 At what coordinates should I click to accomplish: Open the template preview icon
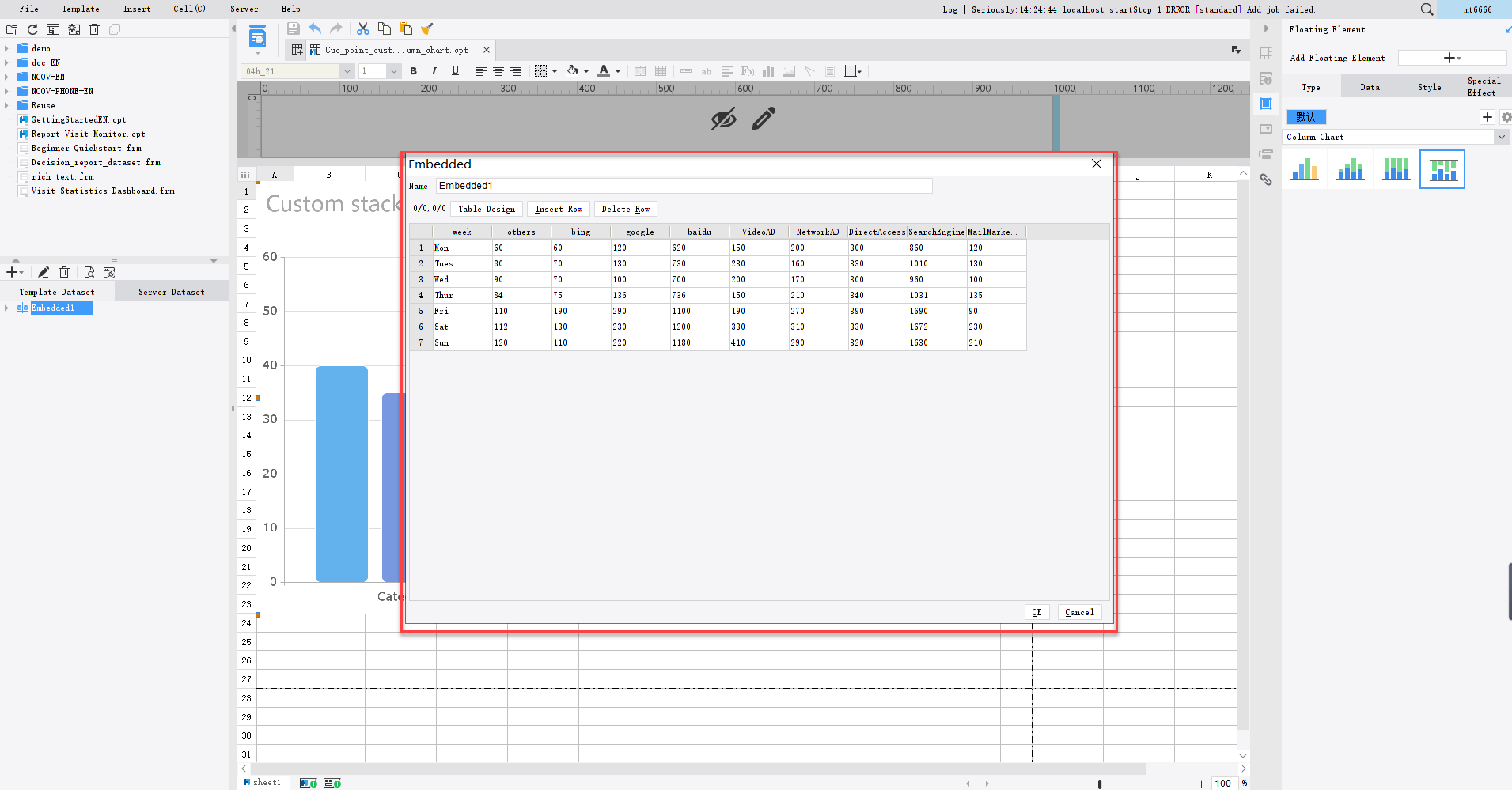pyautogui.click(x=258, y=36)
